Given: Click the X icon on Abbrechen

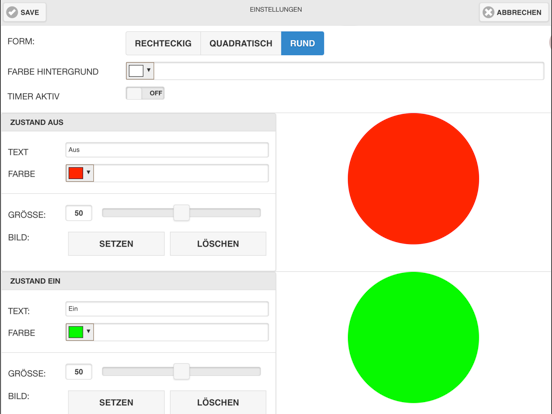Looking at the screenshot, I should (x=488, y=12).
